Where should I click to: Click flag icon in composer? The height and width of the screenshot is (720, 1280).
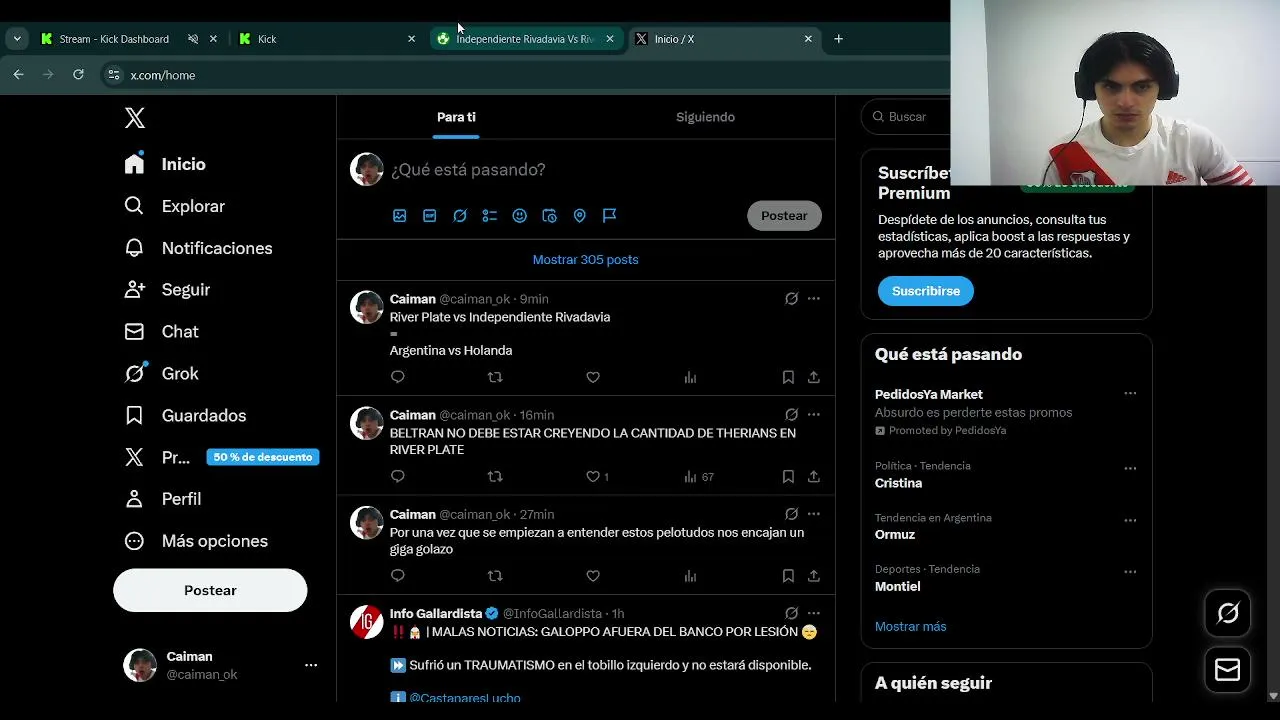point(610,215)
